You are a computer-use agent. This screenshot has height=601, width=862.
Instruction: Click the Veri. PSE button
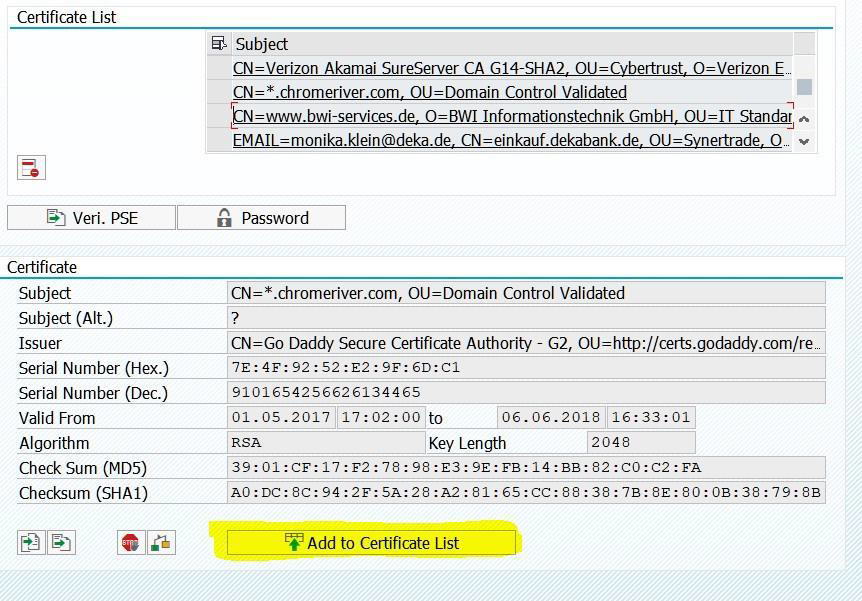coord(91,218)
